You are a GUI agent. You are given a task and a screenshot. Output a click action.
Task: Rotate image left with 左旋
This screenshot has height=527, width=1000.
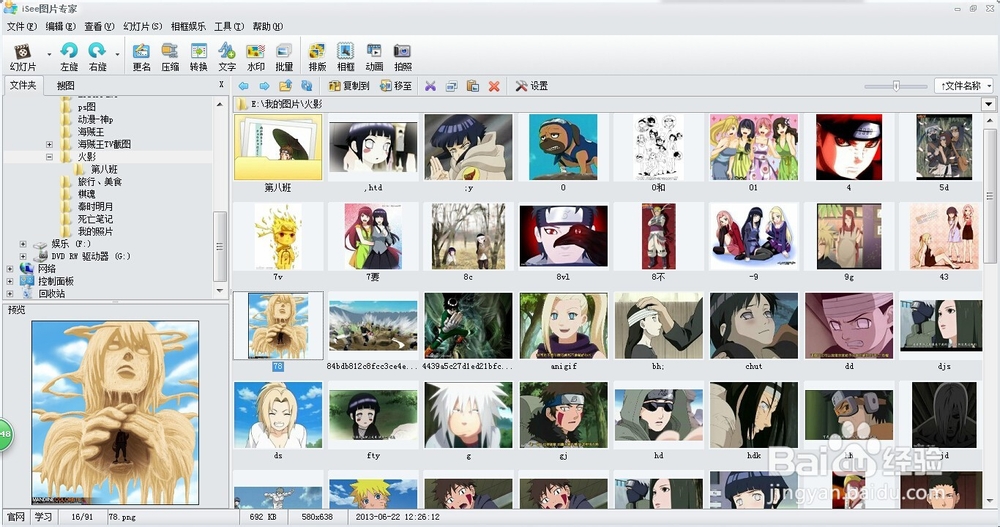coord(69,56)
